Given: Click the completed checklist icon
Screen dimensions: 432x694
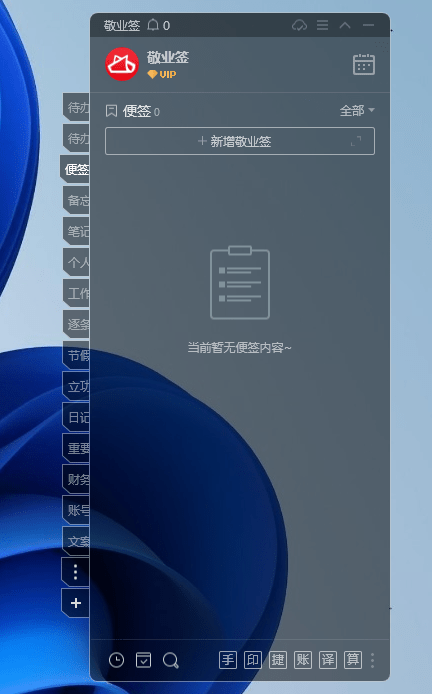Looking at the screenshot, I should click(143, 660).
